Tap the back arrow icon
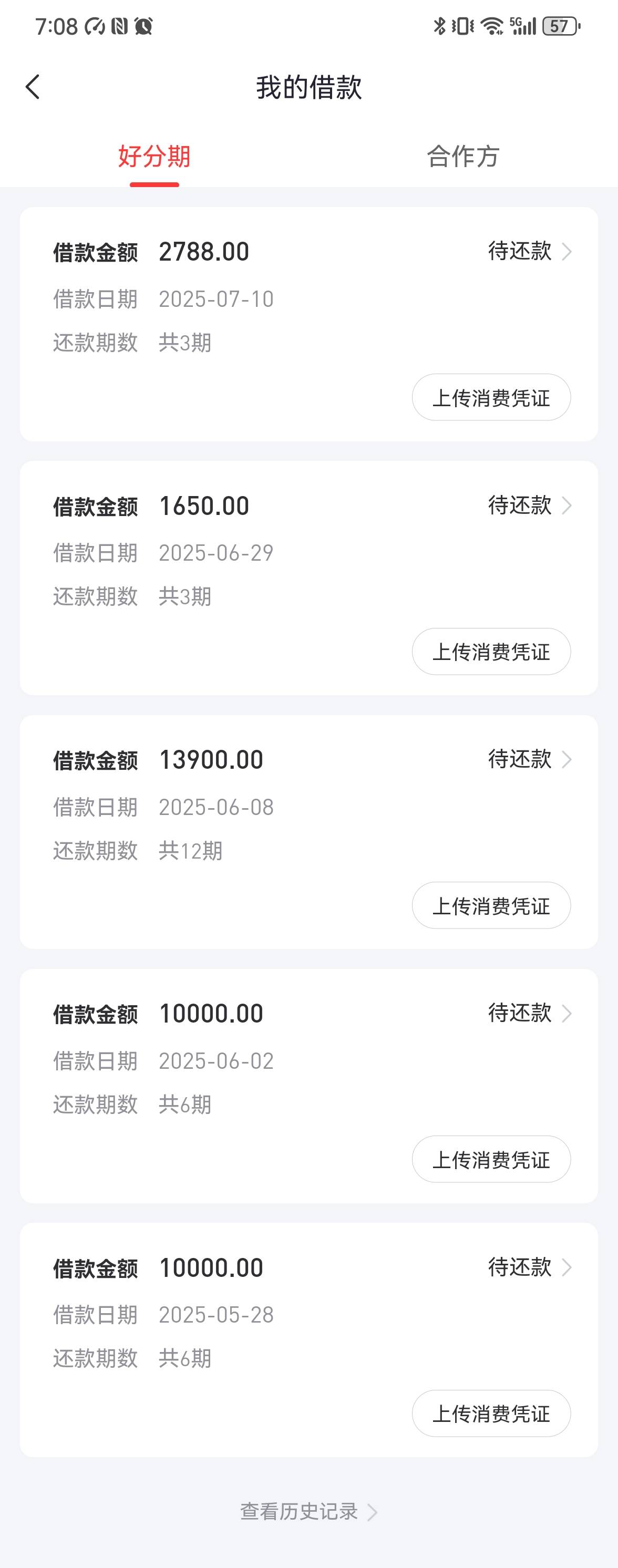The width and height of the screenshot is (618, 1568). click(33, 87)
